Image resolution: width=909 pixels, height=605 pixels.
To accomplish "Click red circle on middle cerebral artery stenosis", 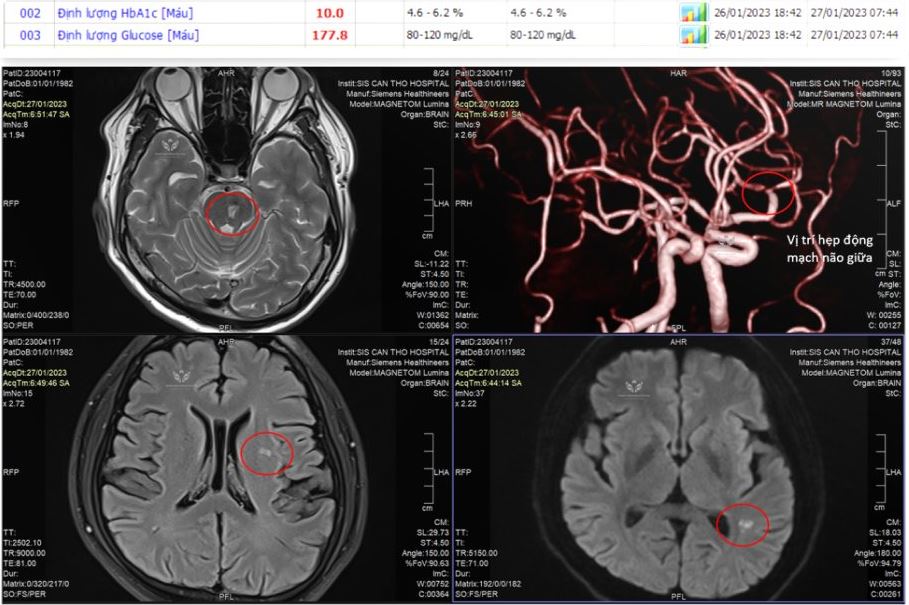I will pyautogui.click(x=768, y=193).
